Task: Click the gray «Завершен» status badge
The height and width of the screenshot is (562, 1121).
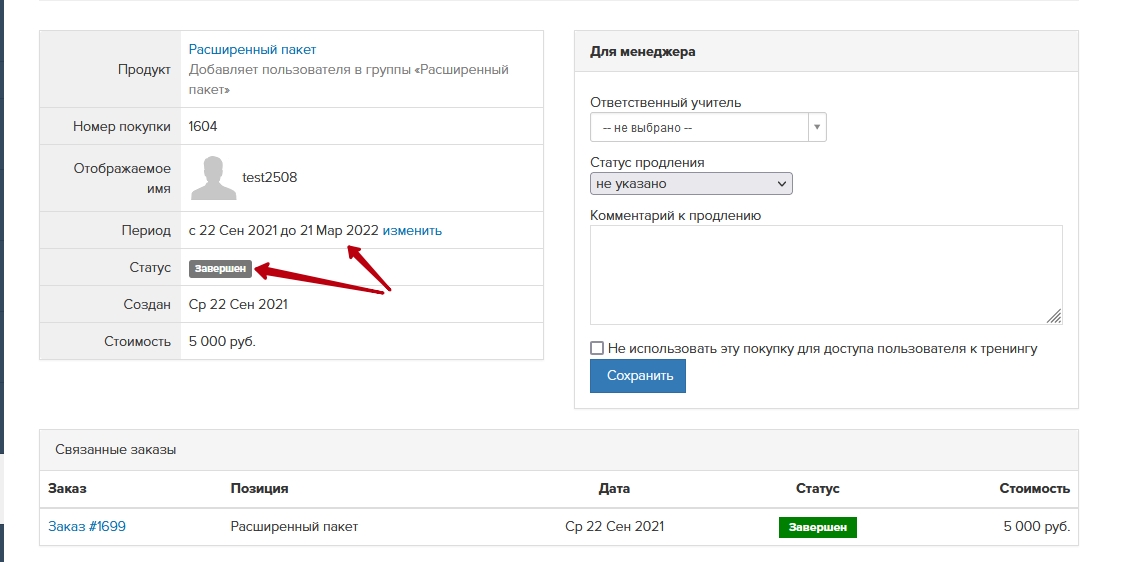Action: (x=220, y=269)
